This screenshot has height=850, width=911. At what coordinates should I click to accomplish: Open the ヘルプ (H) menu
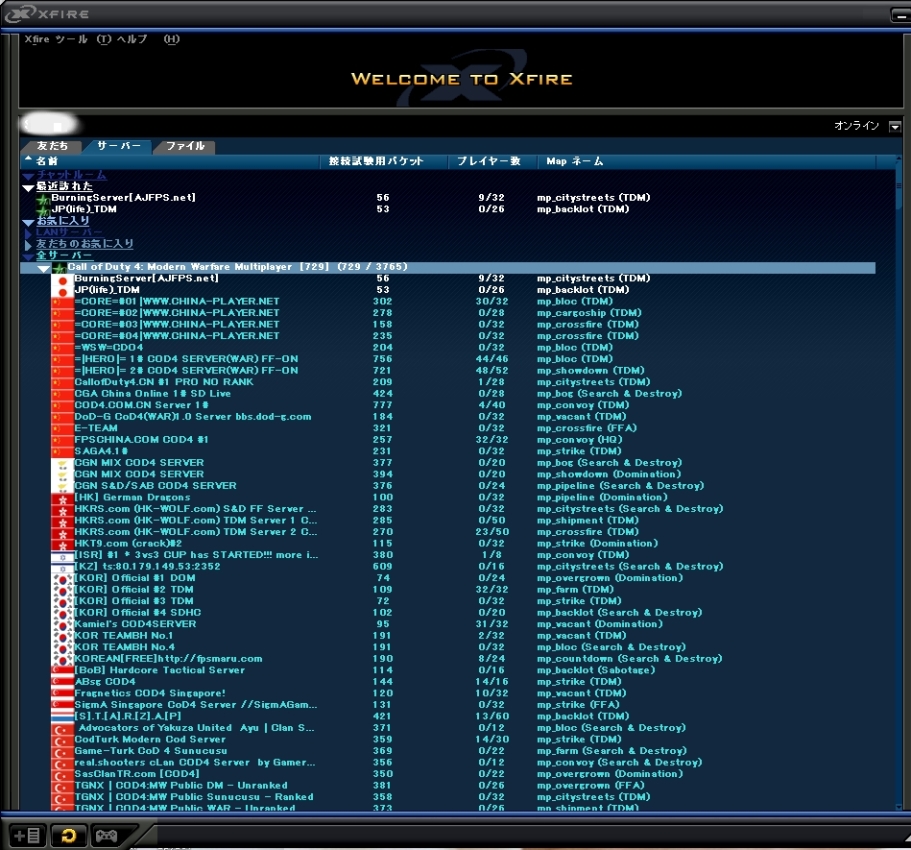(x=148, y=39)
